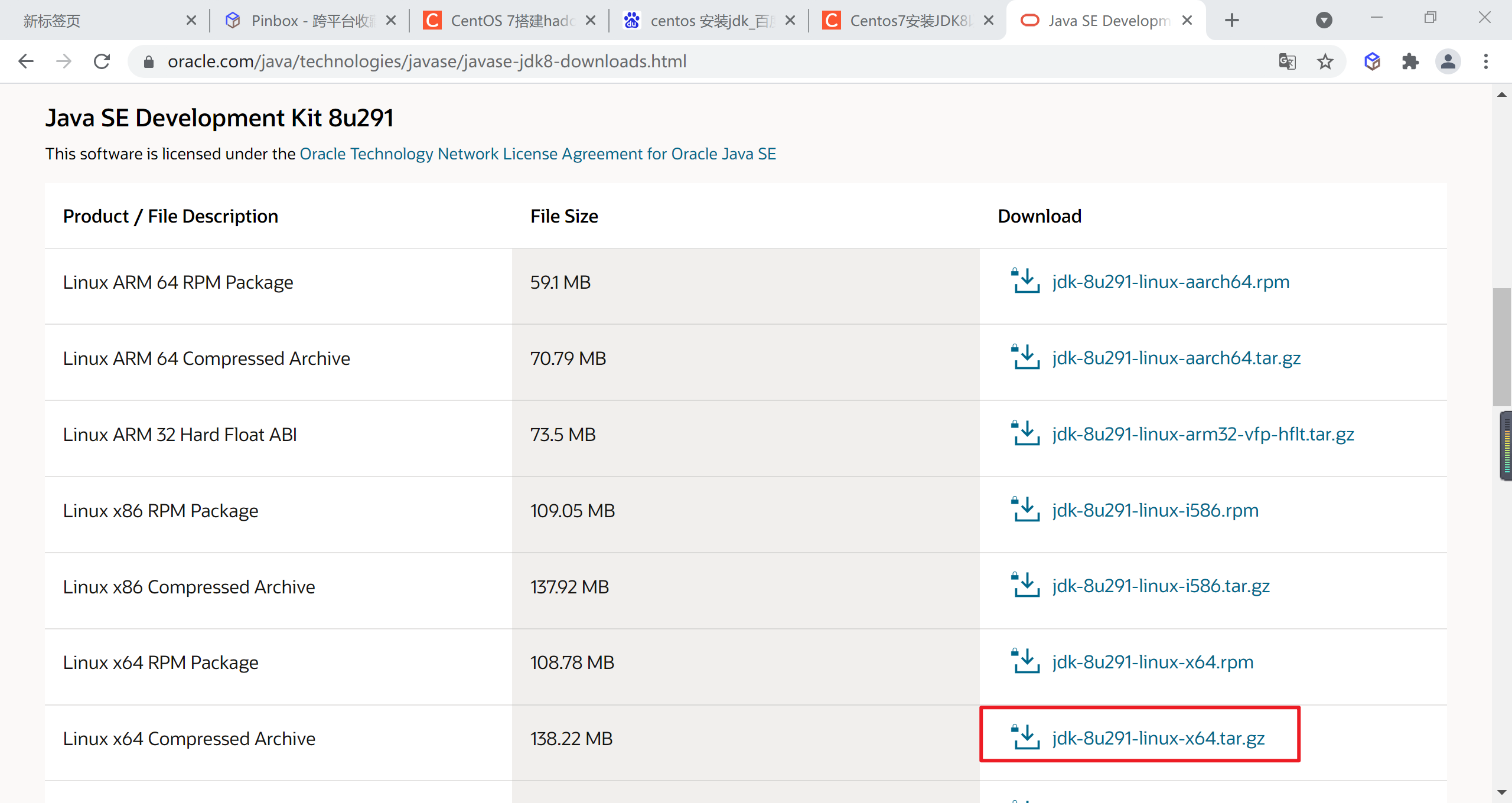Reload the page
Image resolution: width=1512 pixels, height=803 pixels.
pyautogui.click(x=102, y=61)
